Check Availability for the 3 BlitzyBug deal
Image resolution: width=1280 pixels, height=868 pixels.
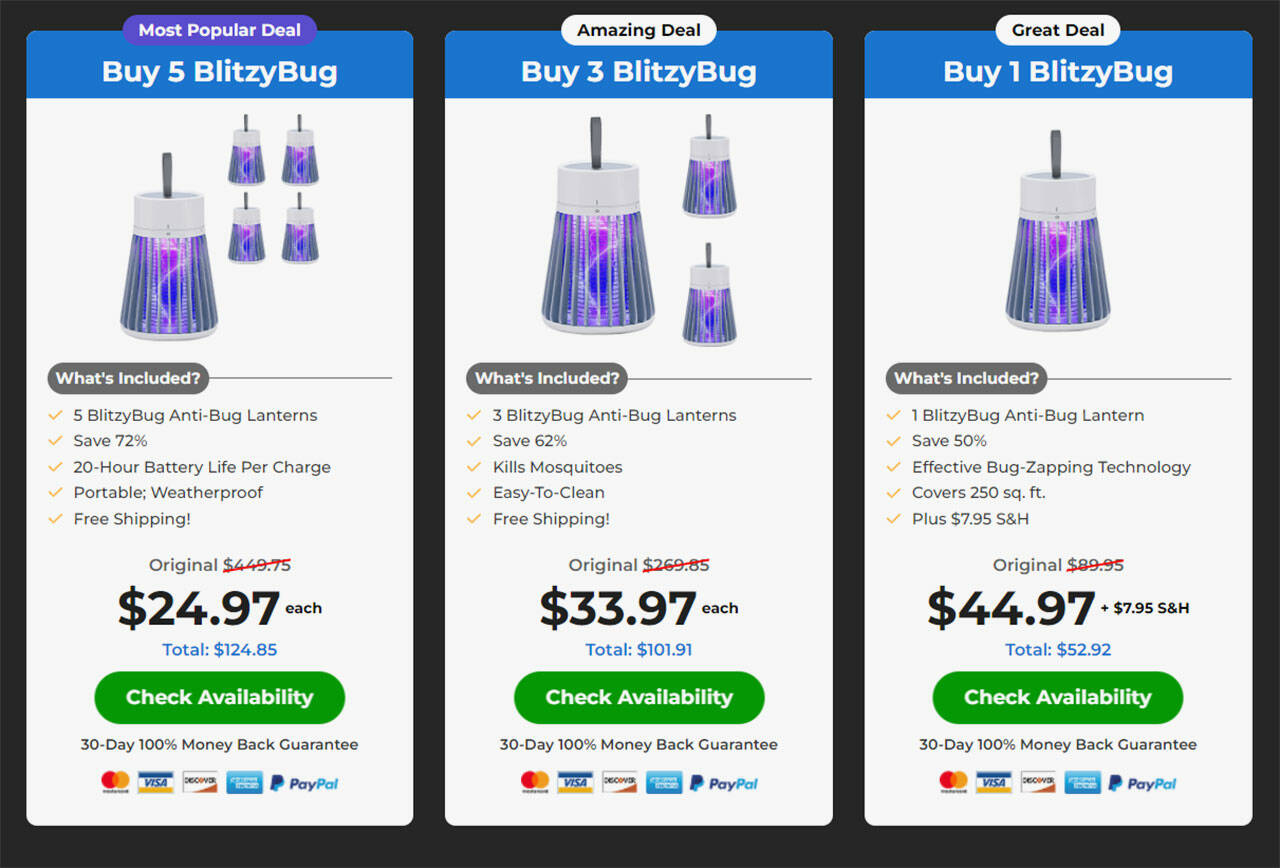(639, 697)
